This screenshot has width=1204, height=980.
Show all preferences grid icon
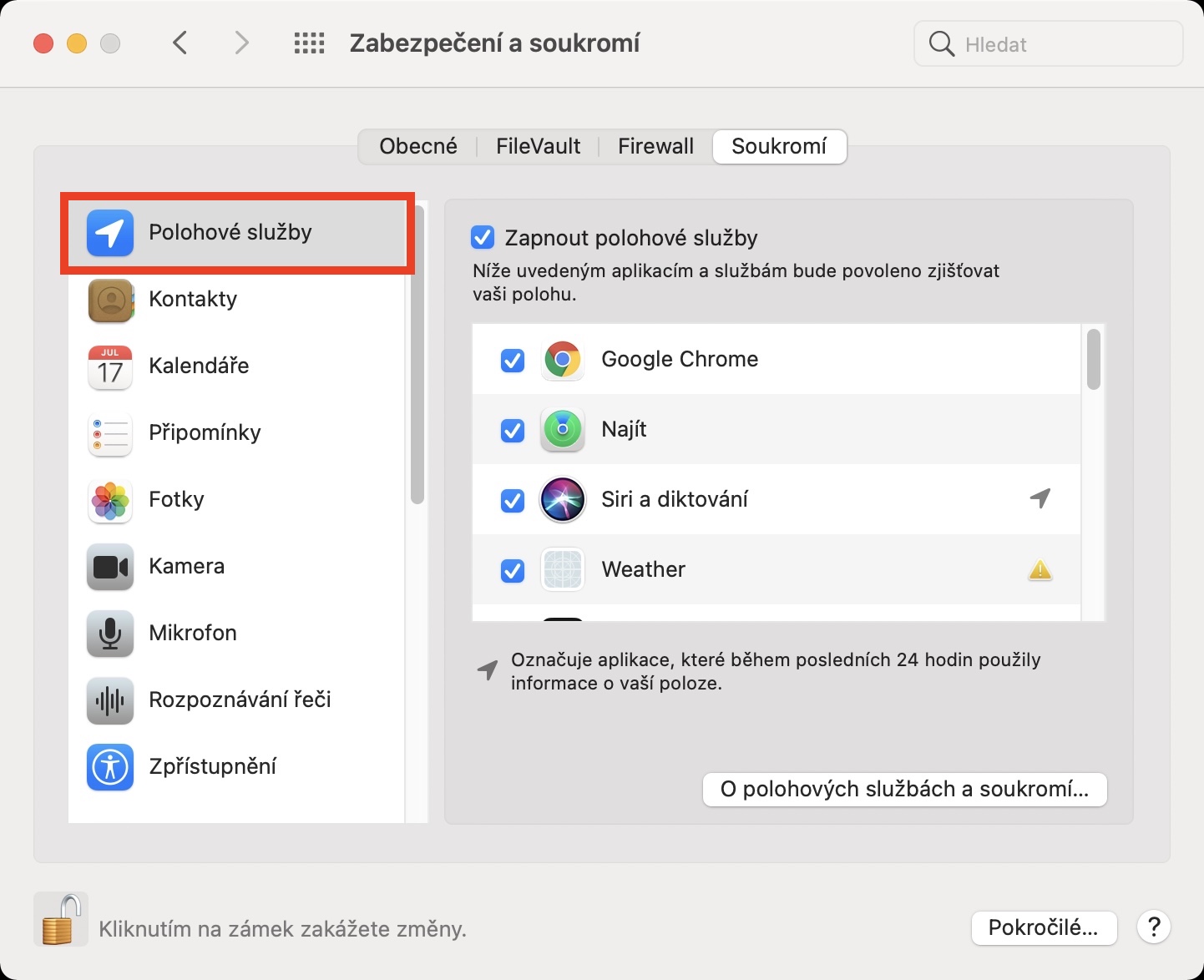[x=309, y=43]
